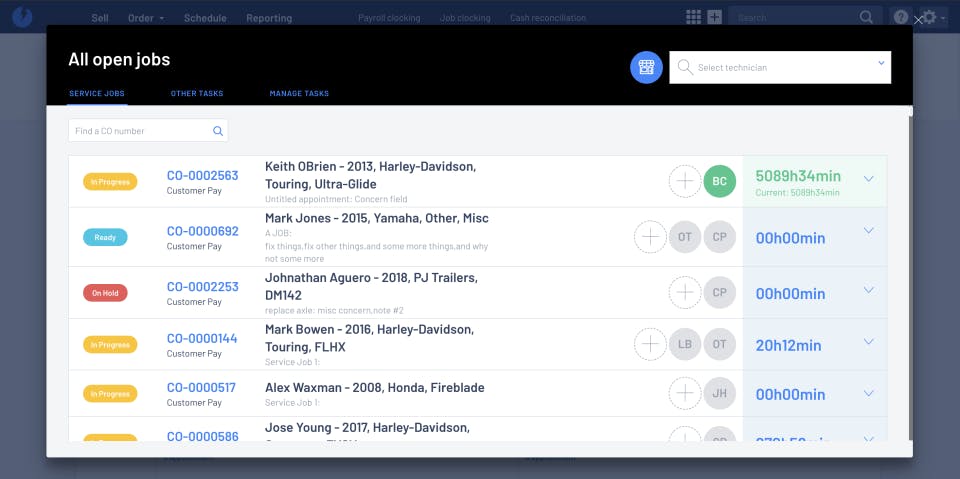Open the help question mark icon
This screenshot has height=479, width=960.
(901, 17)
